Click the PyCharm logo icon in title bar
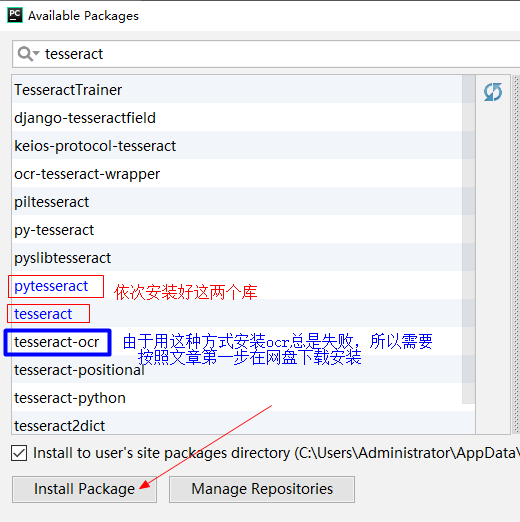This screenshot has width=520, height=522. pos(15,15)
